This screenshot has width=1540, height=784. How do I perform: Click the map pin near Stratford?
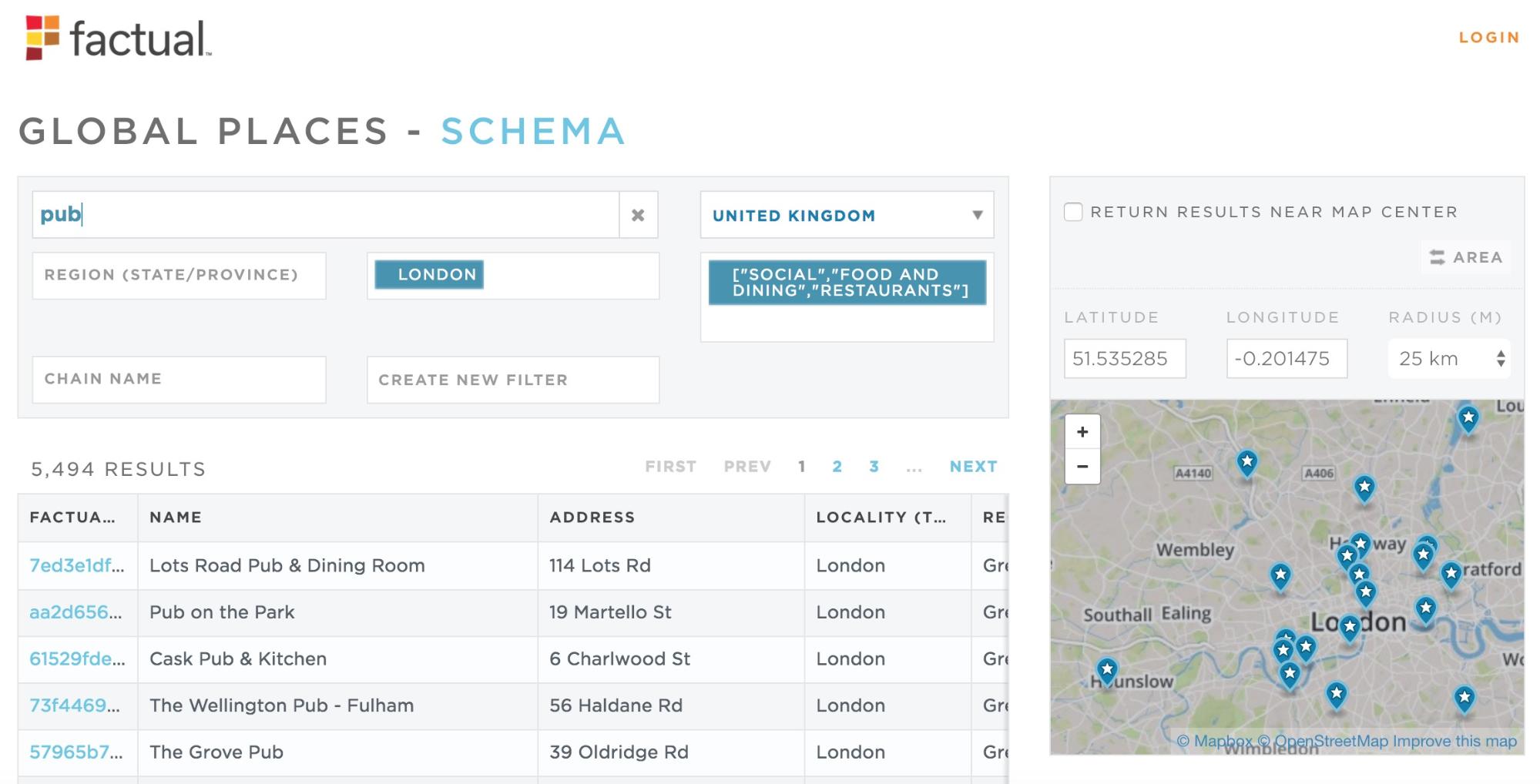[x=1451, y=572]
